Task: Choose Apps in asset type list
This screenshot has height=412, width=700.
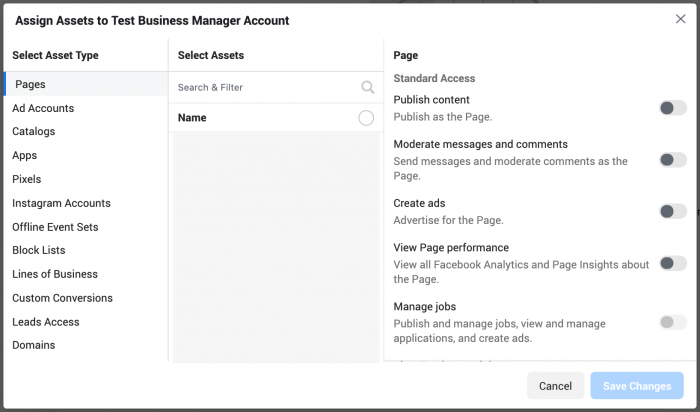Action: tap(25, 155)
